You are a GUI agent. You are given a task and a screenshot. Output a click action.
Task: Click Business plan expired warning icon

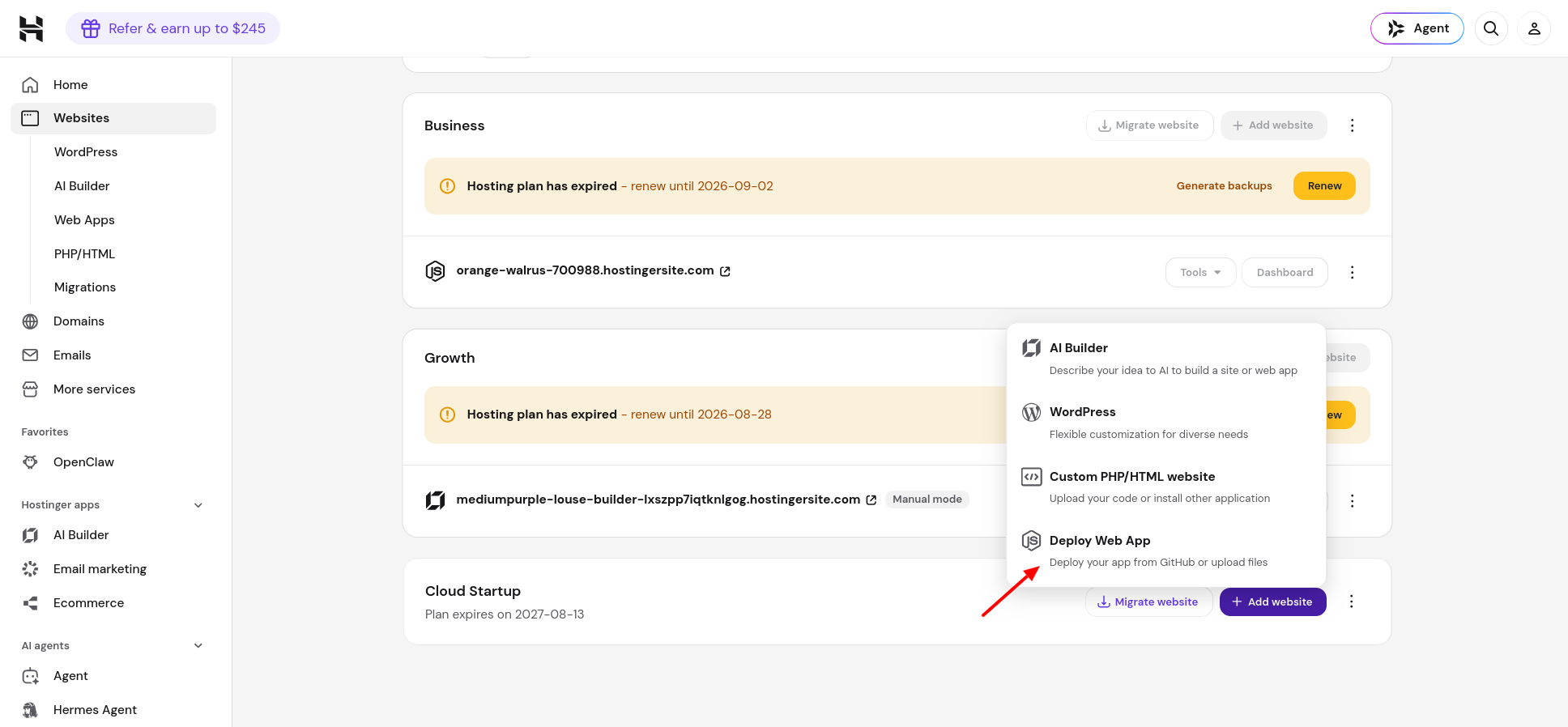click(447, 186)
